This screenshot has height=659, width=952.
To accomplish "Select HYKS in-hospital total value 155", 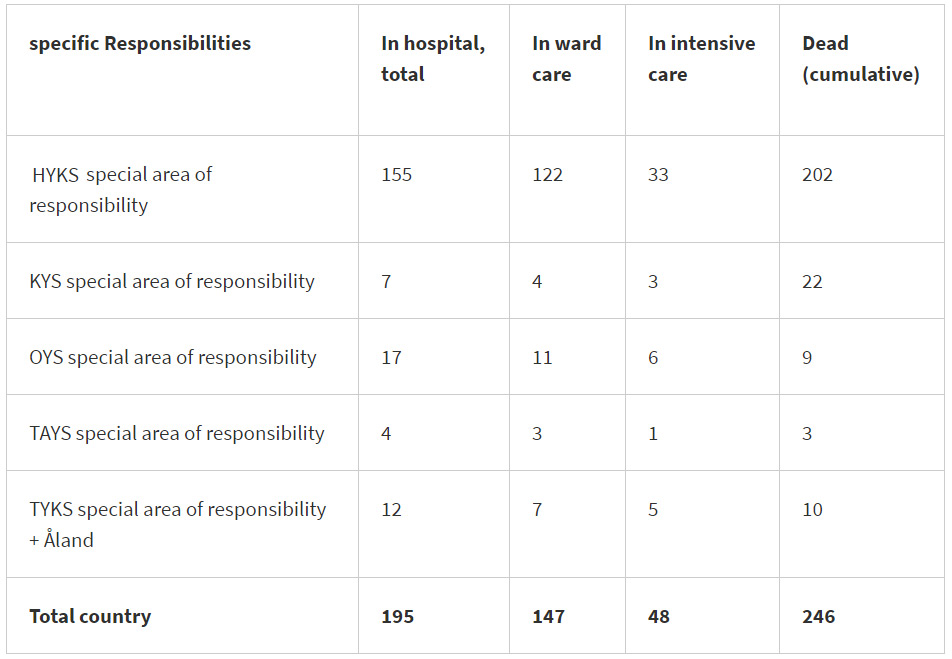I will tap(396, 175).
